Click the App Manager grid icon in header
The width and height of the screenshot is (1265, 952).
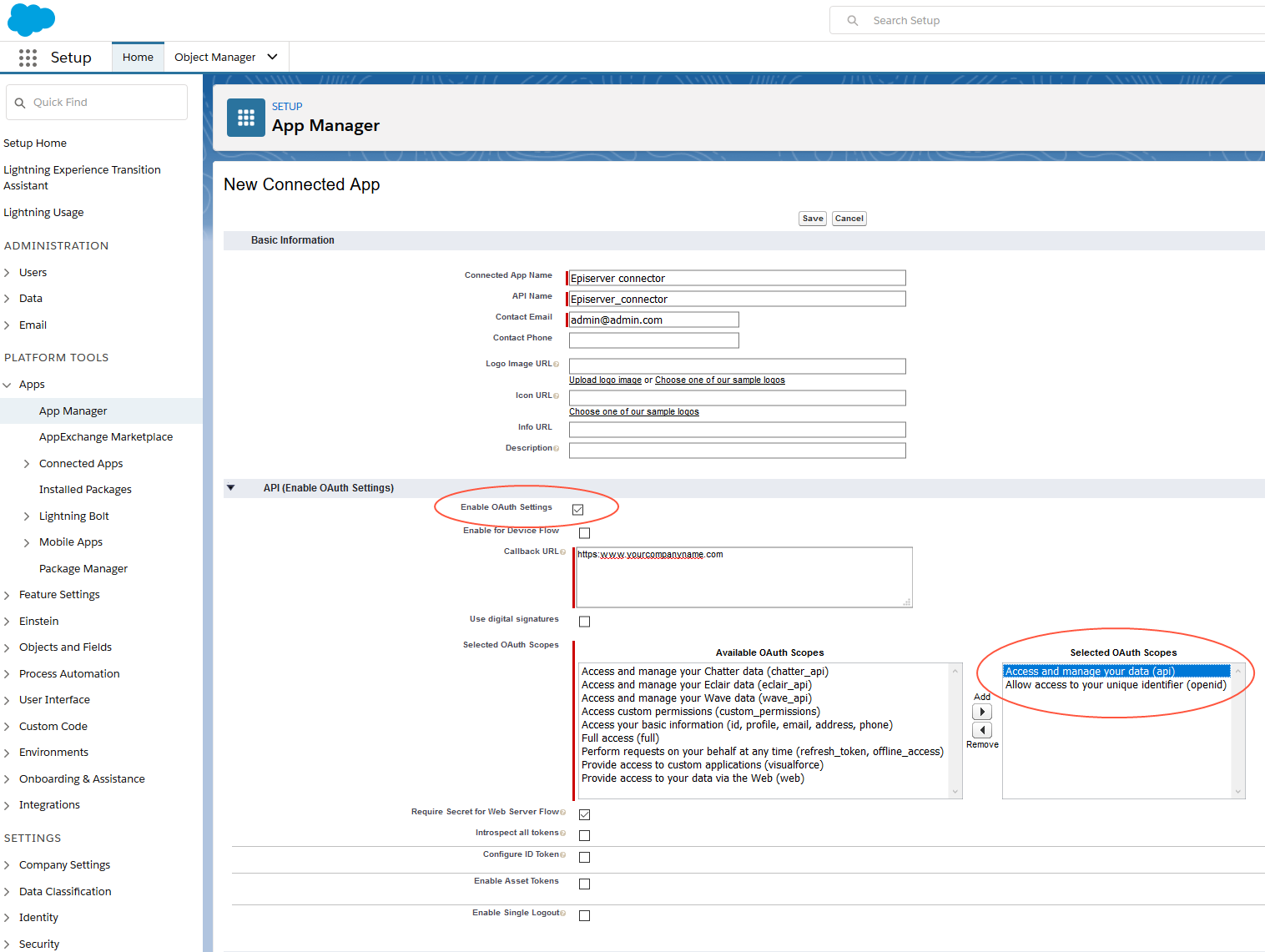coord(245,118)
